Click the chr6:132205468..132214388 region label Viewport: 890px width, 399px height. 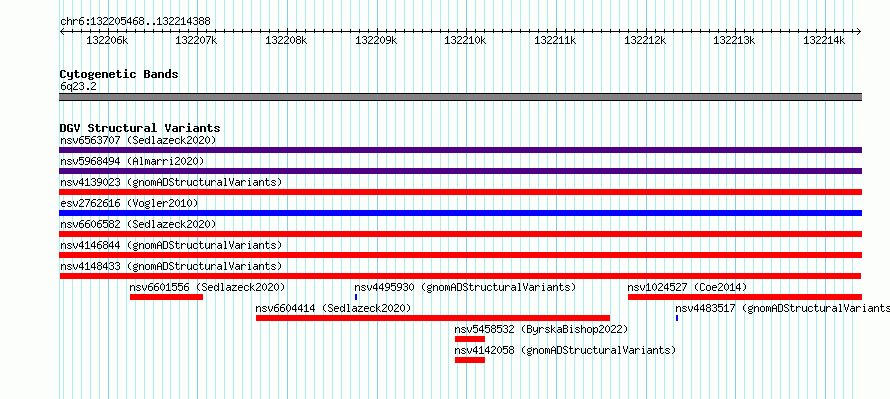click(x=135, y=21)
